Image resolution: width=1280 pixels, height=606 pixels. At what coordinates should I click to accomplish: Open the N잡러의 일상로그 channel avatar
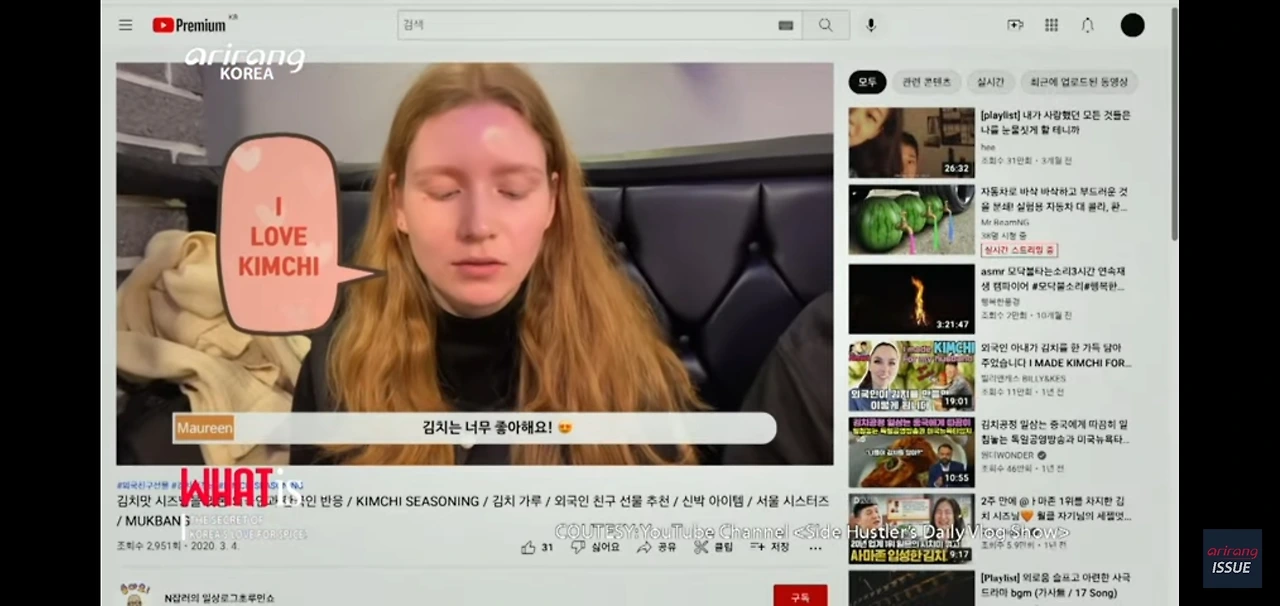135,595
